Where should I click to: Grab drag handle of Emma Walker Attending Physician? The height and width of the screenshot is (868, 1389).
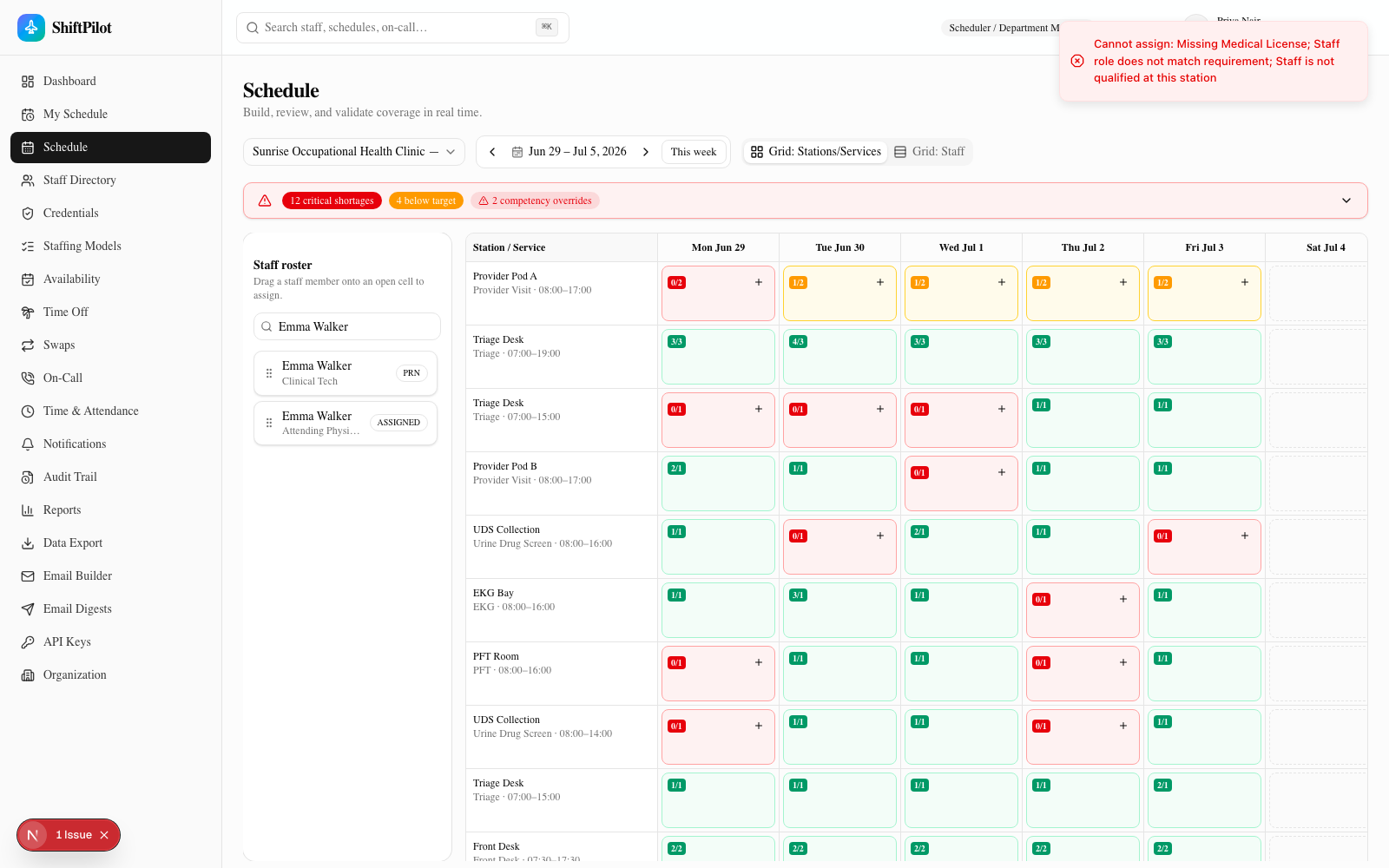[269, 423]
